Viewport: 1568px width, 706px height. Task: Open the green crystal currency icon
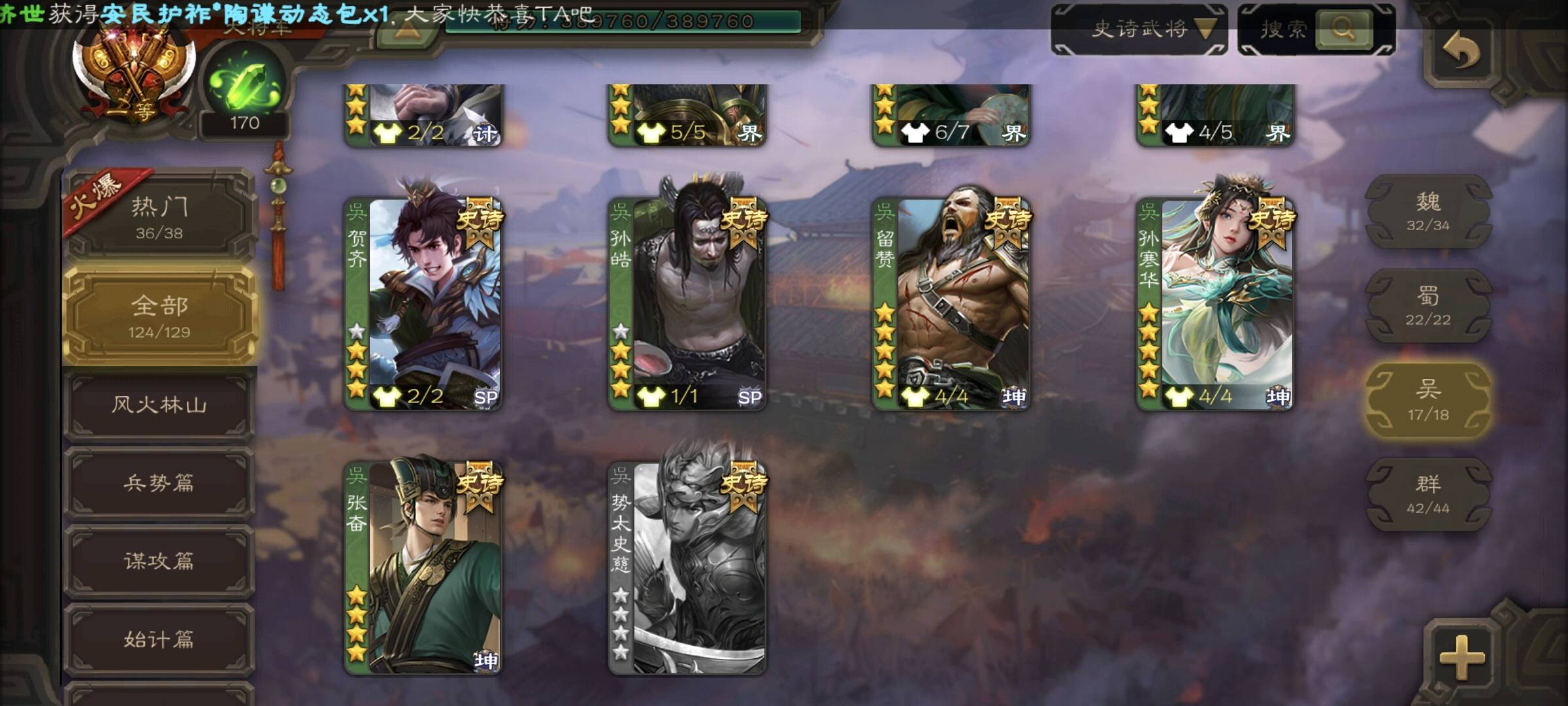pyautogui.click(x=244, y=85)
